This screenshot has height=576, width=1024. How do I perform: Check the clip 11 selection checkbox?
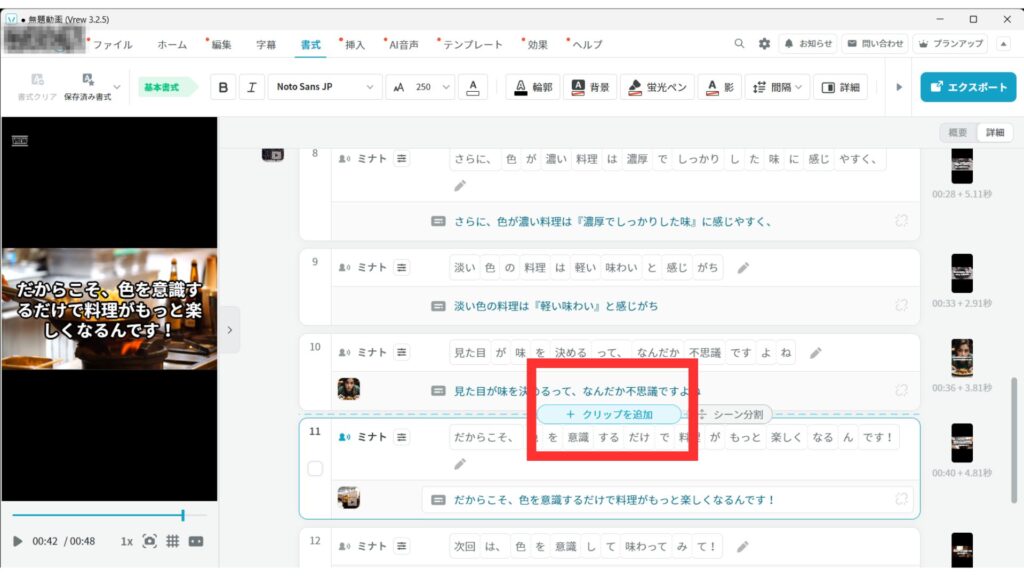[315, 468]
